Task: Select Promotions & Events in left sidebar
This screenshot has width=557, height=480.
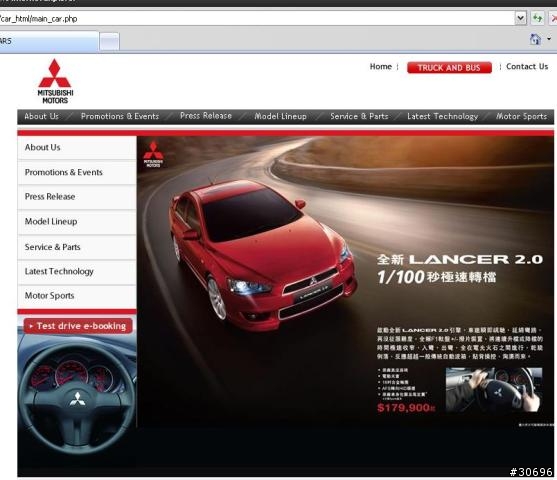Action: [77, 172]
